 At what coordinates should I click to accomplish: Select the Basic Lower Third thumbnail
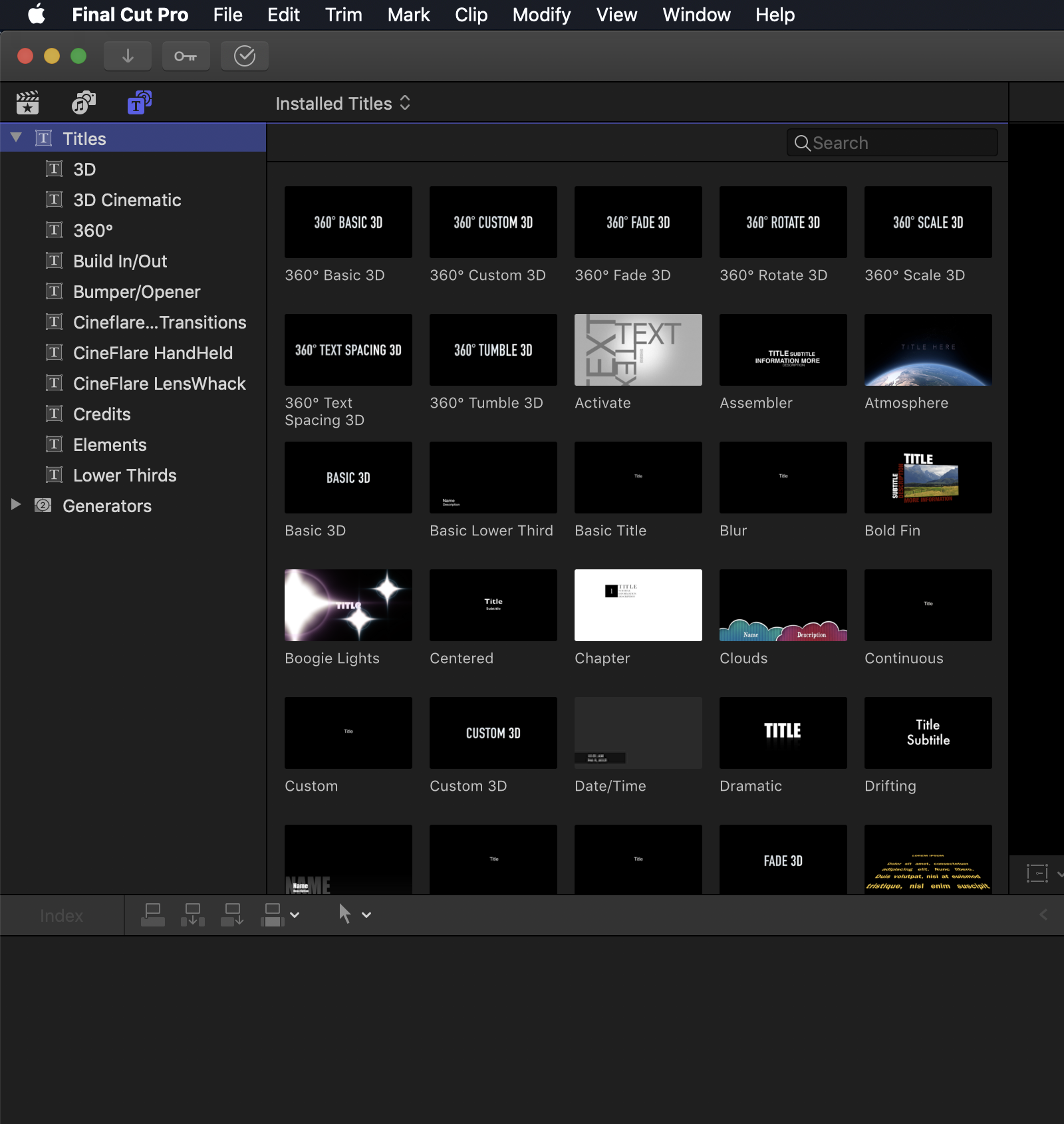coord(493,478)
